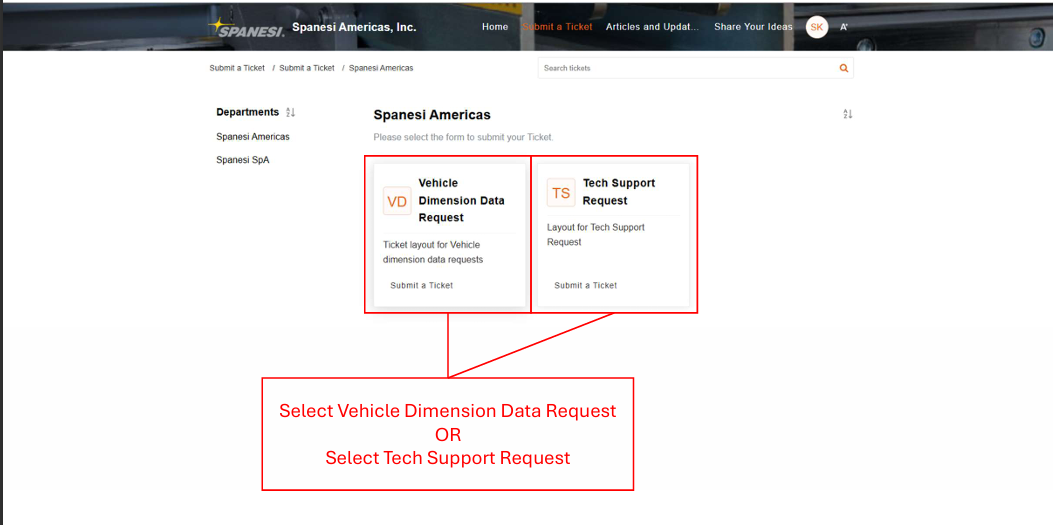
Task: Focus the Search tickets input field
Action: pos(686,68)
